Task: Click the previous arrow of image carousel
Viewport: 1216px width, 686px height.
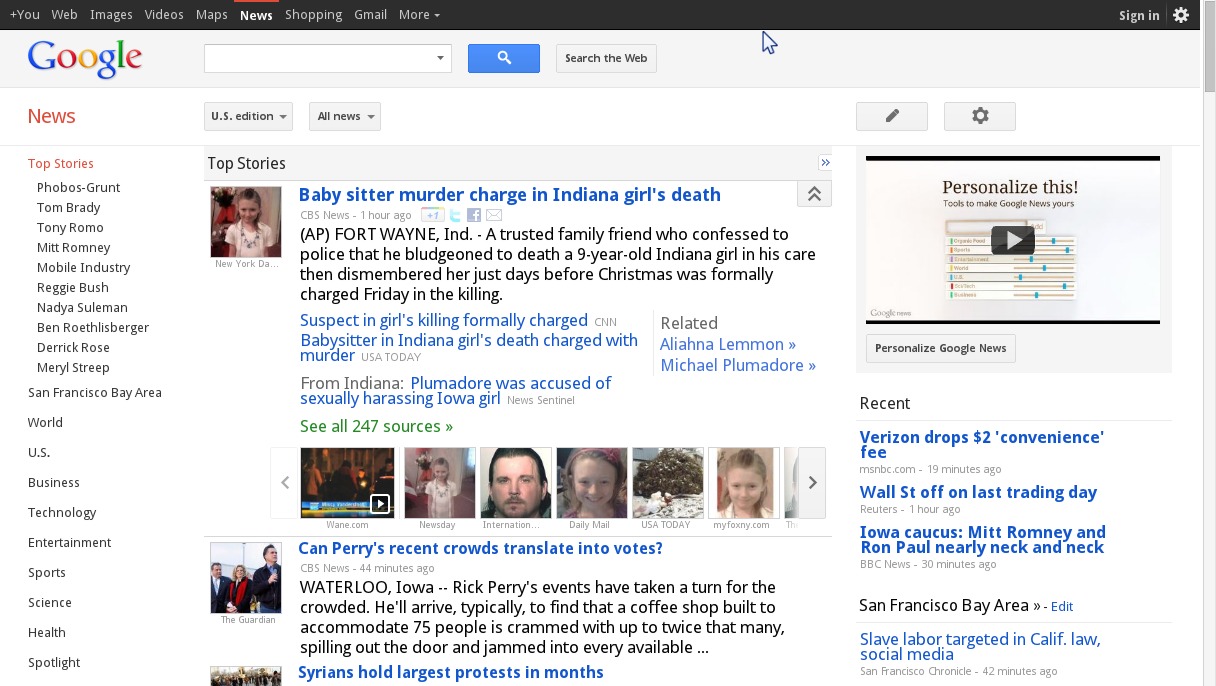Action: point(285,483)
